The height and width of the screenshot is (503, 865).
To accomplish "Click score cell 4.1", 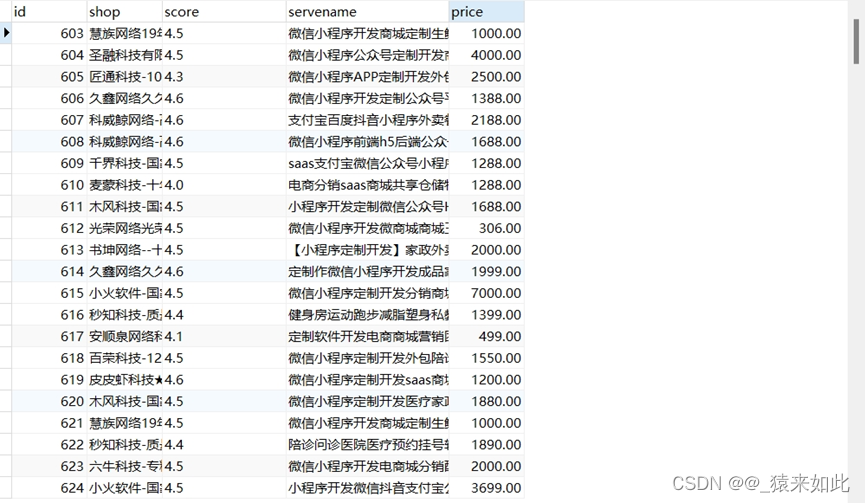I will (224, 336).
